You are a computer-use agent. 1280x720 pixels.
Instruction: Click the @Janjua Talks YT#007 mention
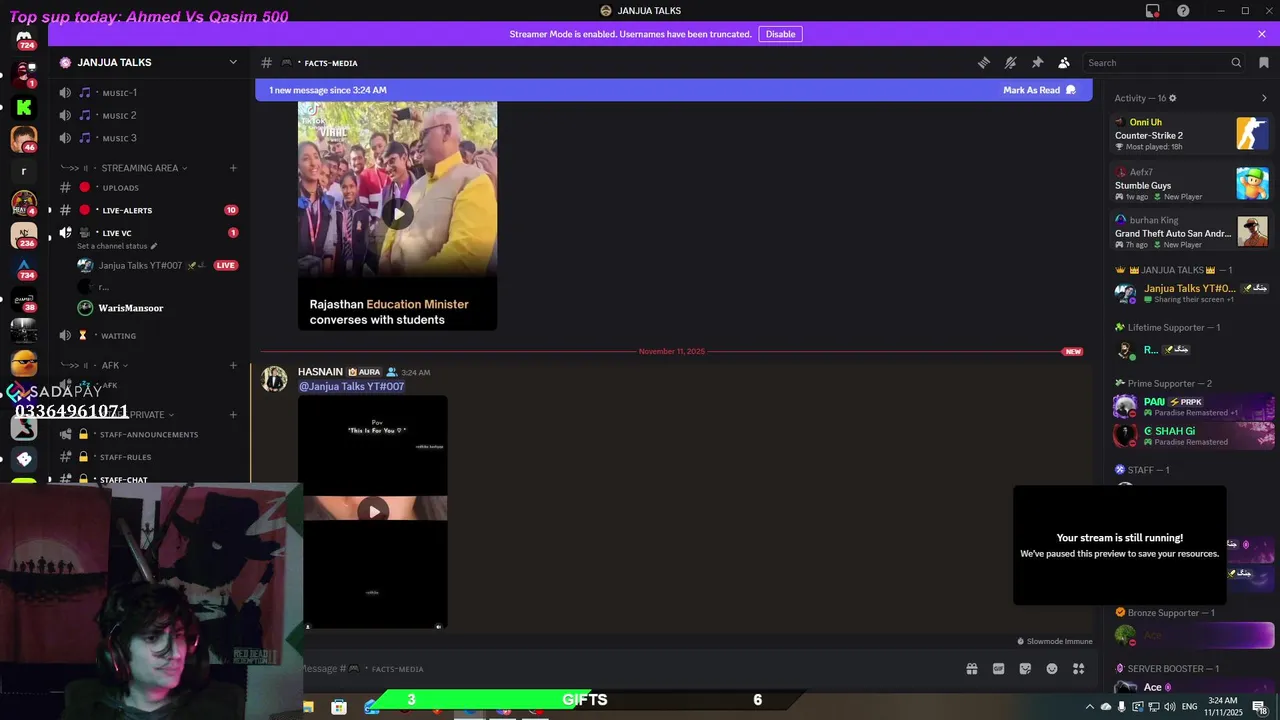[x=351, y=386]
